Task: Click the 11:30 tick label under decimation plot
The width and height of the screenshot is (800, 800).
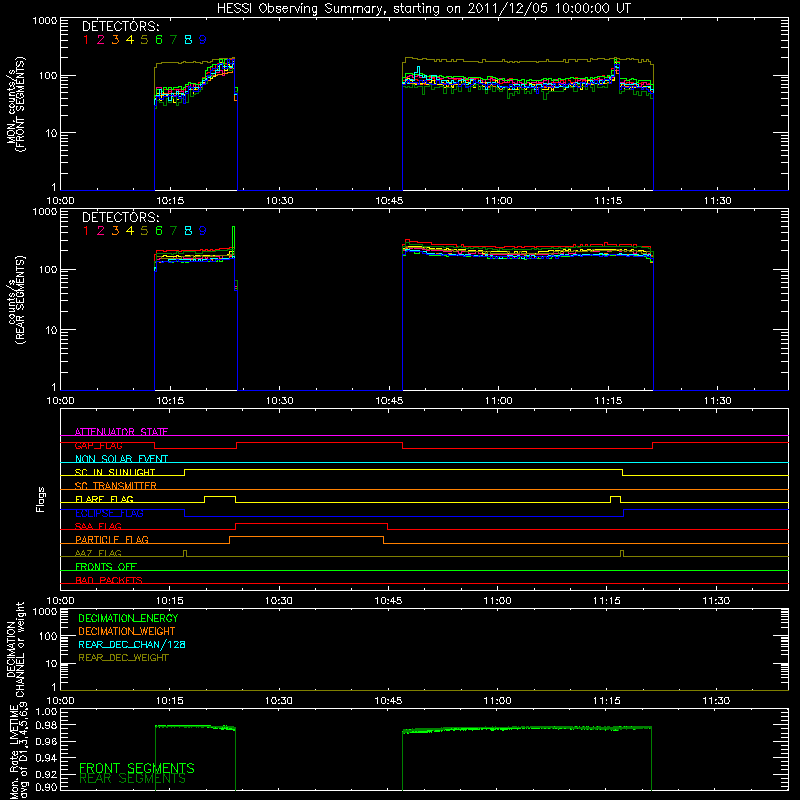Action: pos(716,701)
